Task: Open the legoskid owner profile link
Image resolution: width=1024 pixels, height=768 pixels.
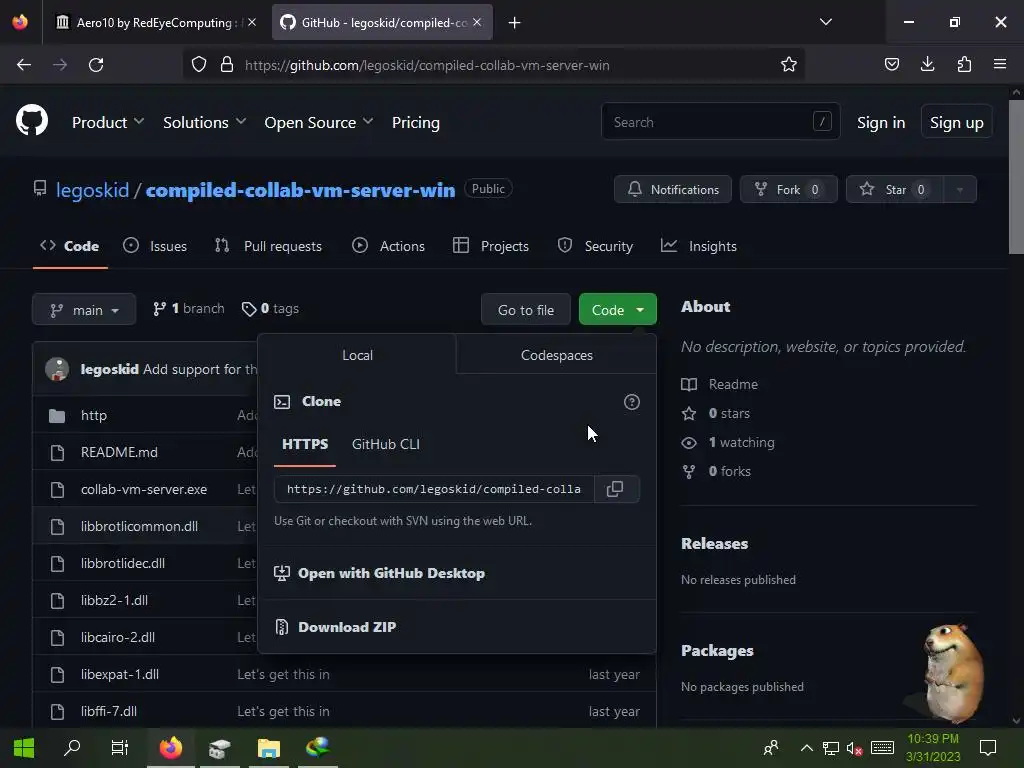Action: [x=92, y=190]
